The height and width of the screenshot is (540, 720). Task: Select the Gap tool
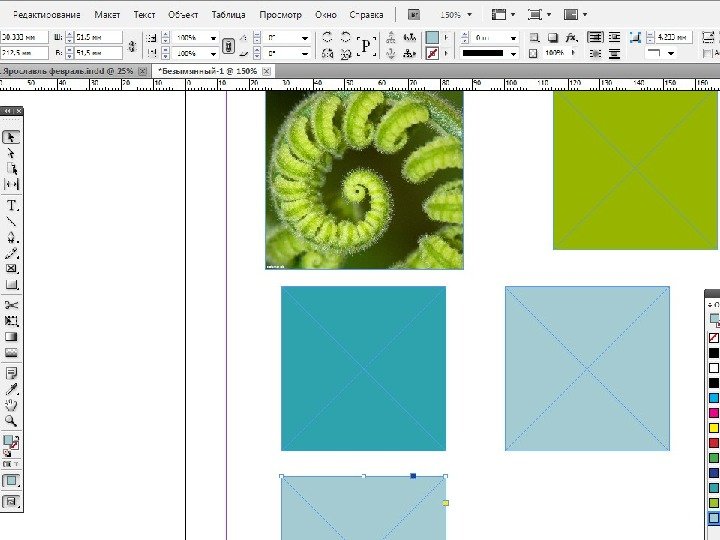11,184
